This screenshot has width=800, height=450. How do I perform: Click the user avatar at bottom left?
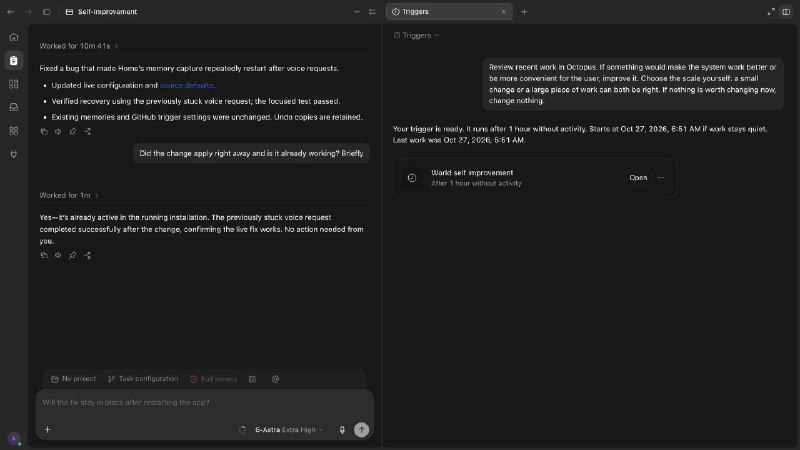pos(14,439)
